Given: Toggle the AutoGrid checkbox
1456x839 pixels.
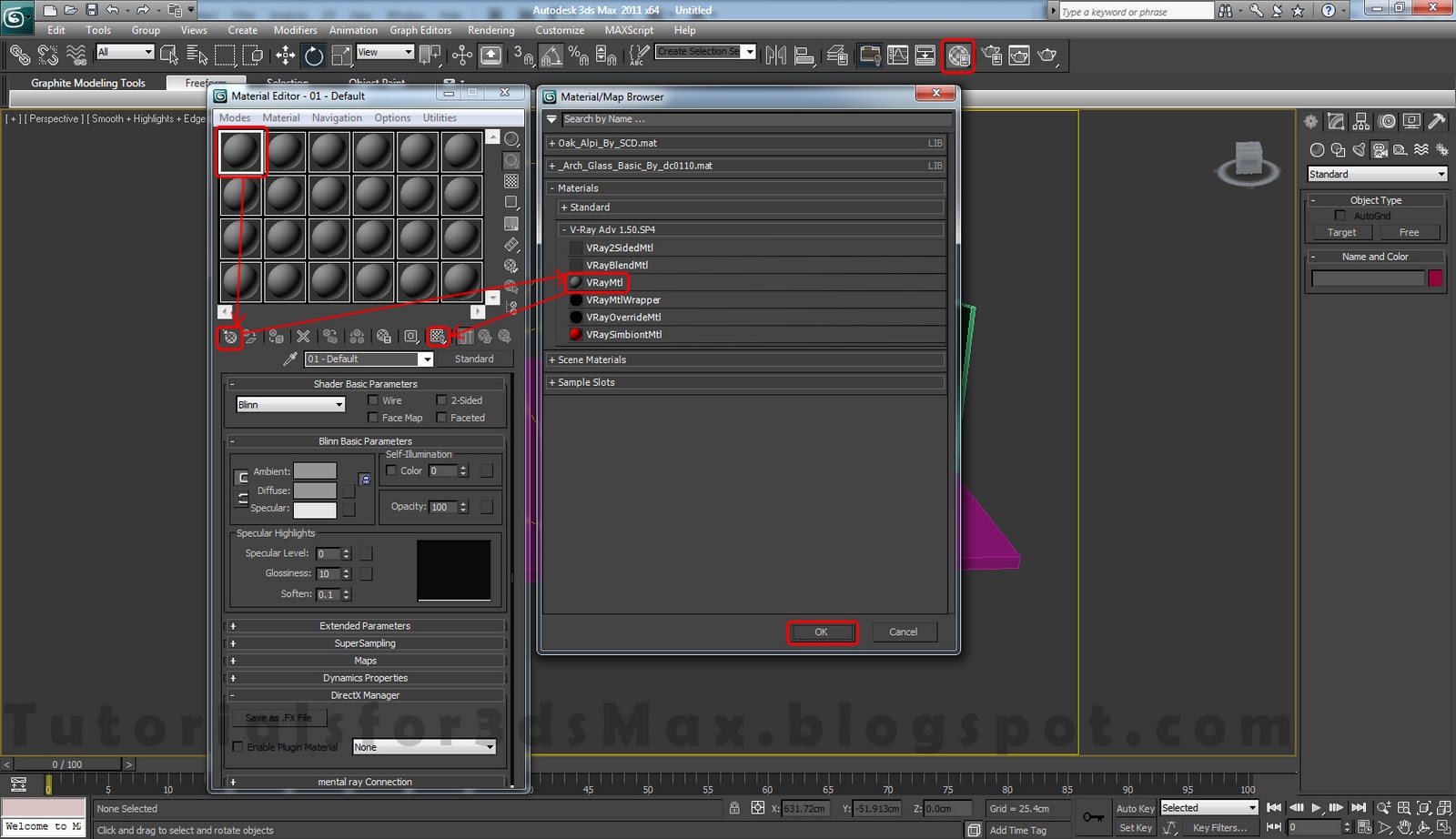Looking at the screenshot, I should coord(1340,216).
